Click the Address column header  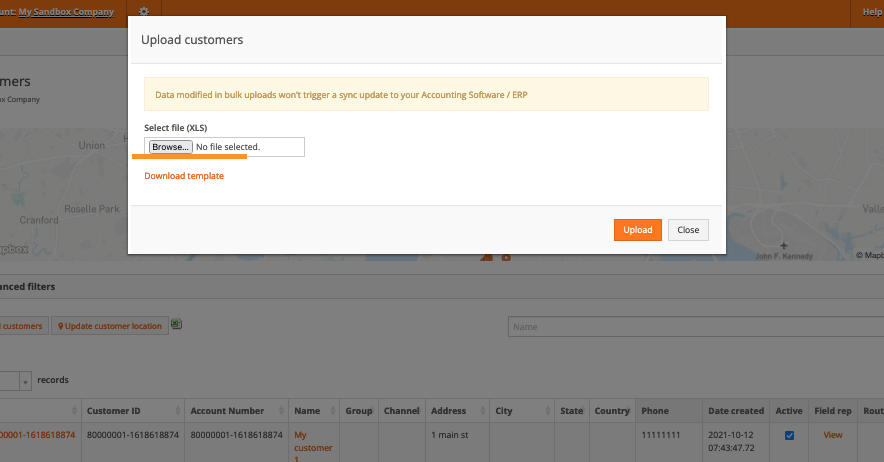tap(448, 411)
